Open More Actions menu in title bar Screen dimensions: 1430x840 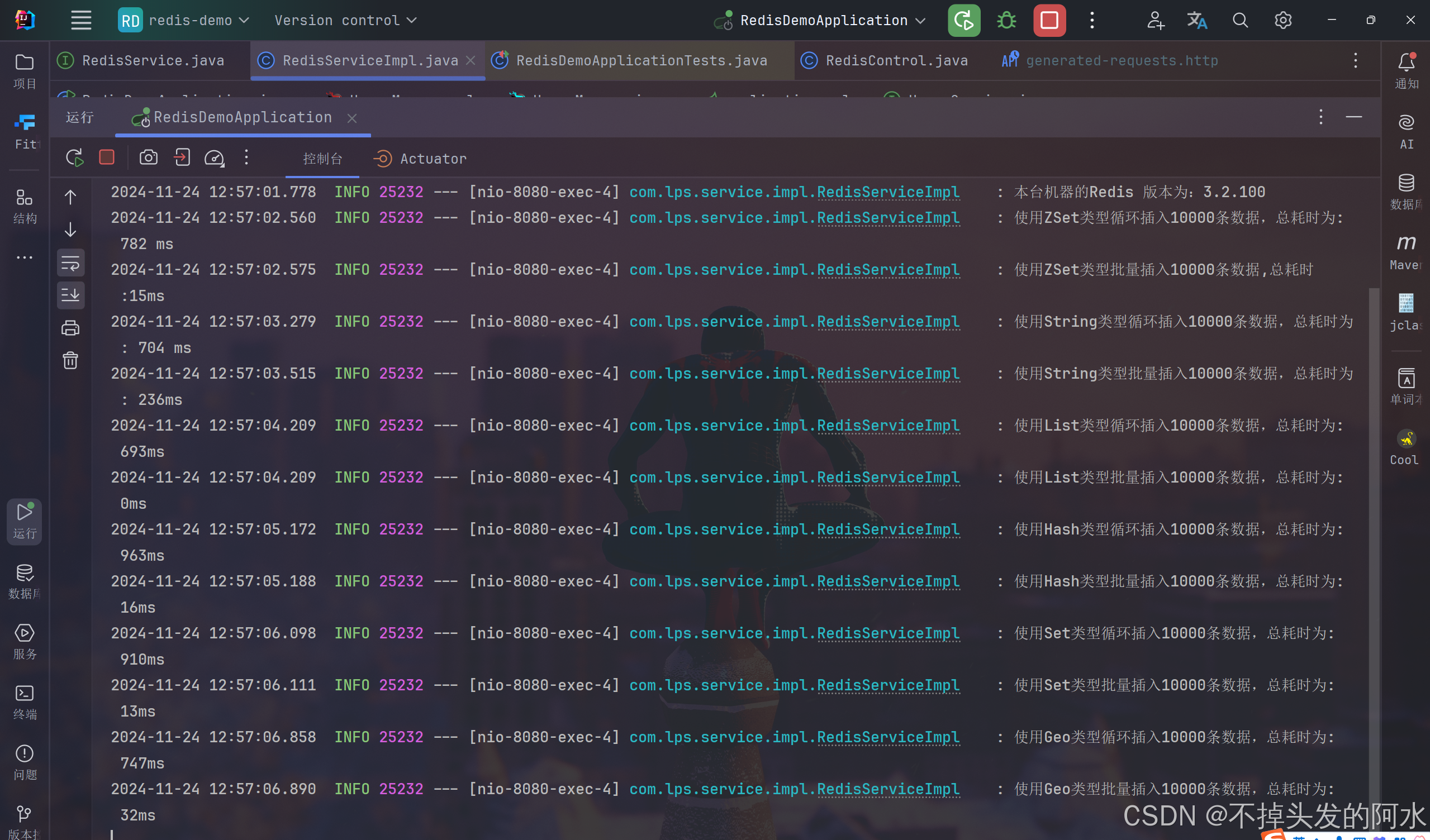pyautogui.click(x=1092, y=21)
